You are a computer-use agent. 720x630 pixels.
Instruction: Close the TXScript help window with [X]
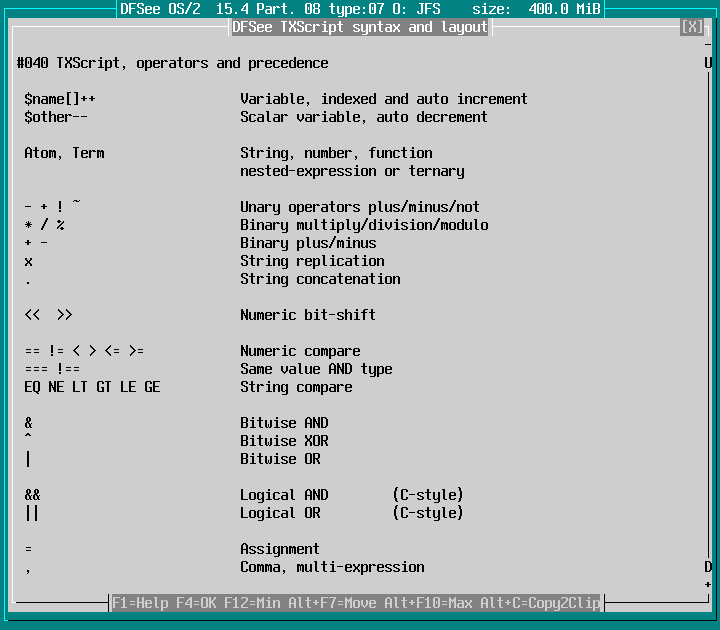pos(692,27)
